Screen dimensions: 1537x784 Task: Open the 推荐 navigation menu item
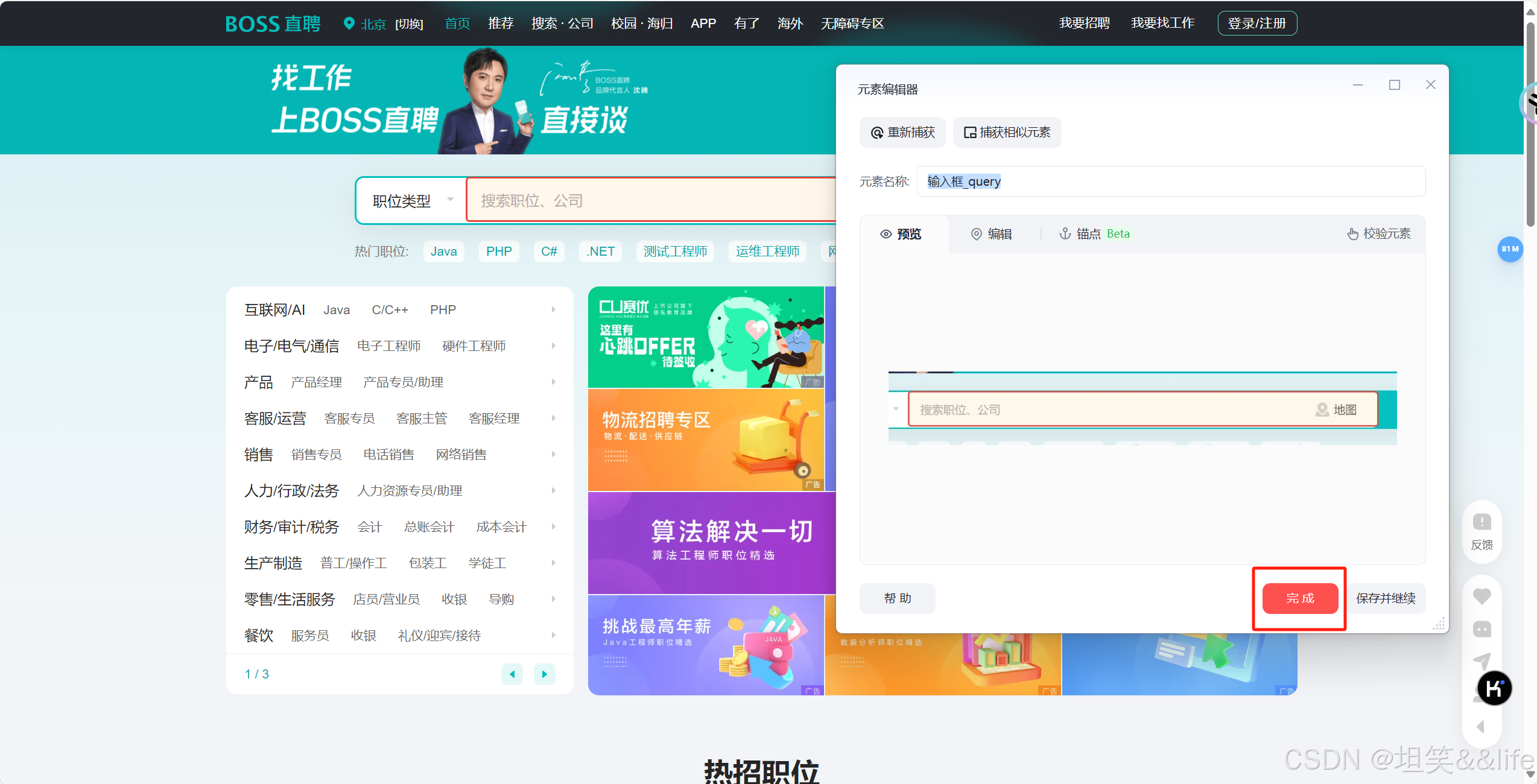coord(501,24)
